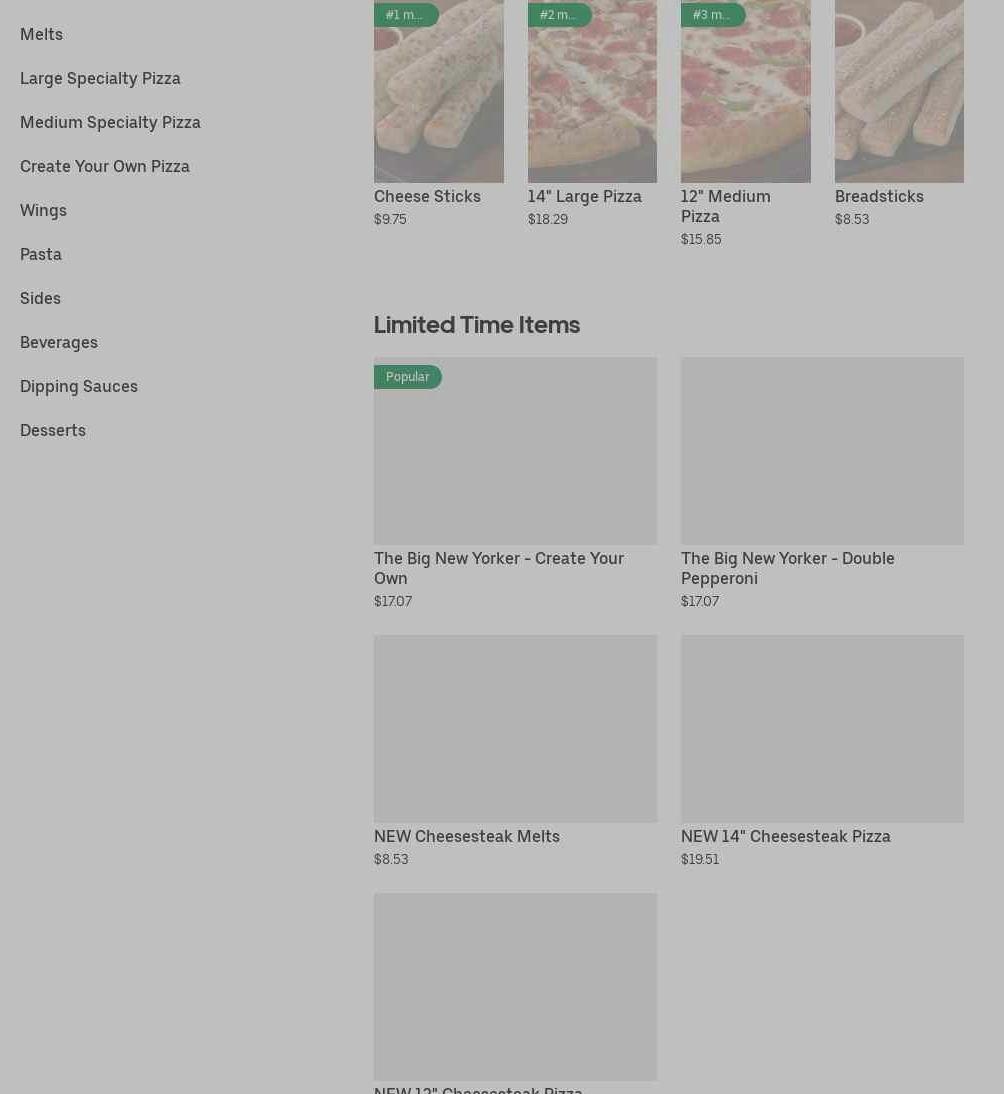Select Medium Specialty Pizza category
This screenshot has height=1094, width=1004.
point(110,122)
